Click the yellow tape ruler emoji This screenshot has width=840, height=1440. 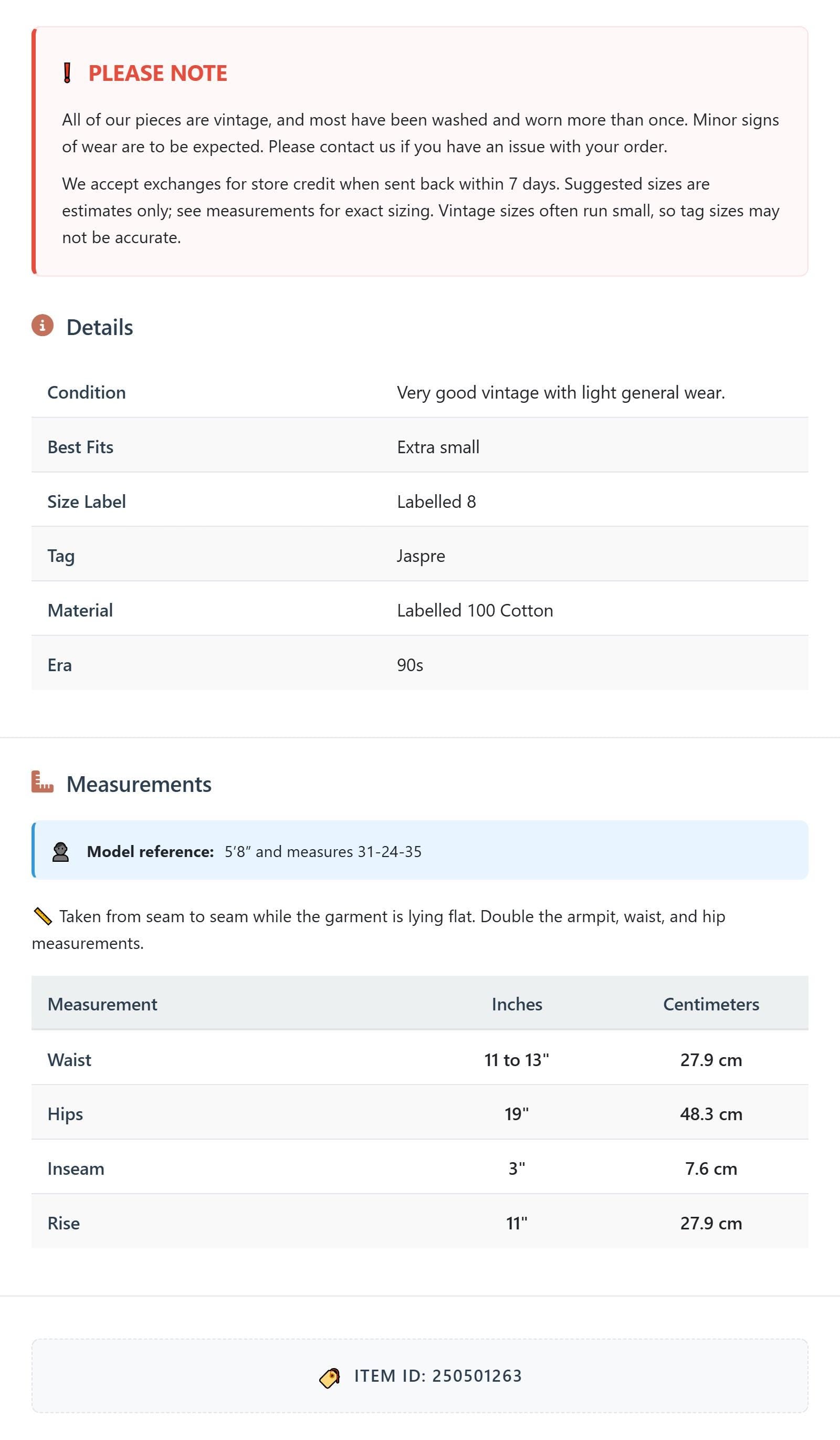click(x=43, y=916)
